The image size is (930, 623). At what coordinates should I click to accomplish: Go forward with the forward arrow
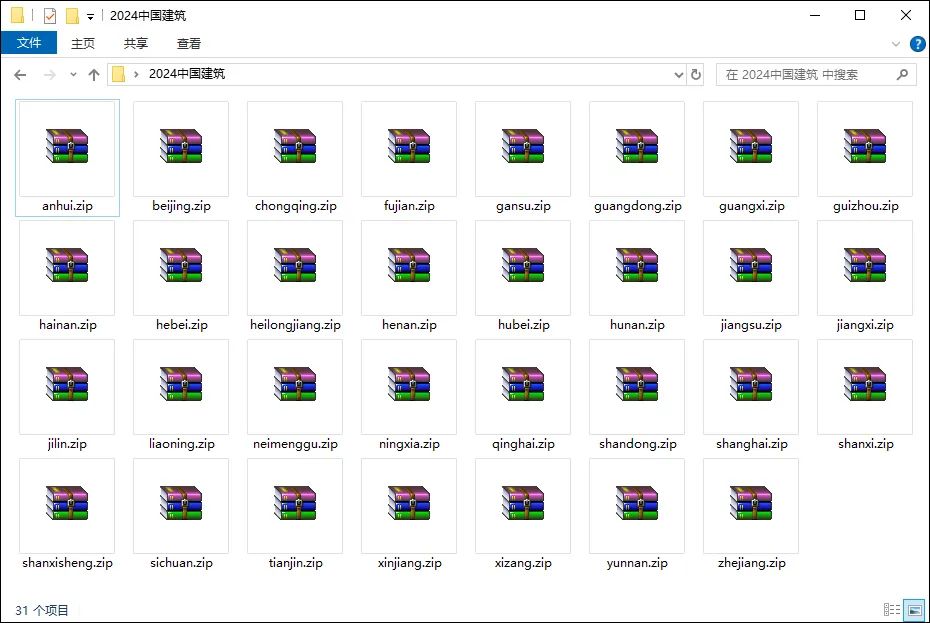[x=50, y=75]
